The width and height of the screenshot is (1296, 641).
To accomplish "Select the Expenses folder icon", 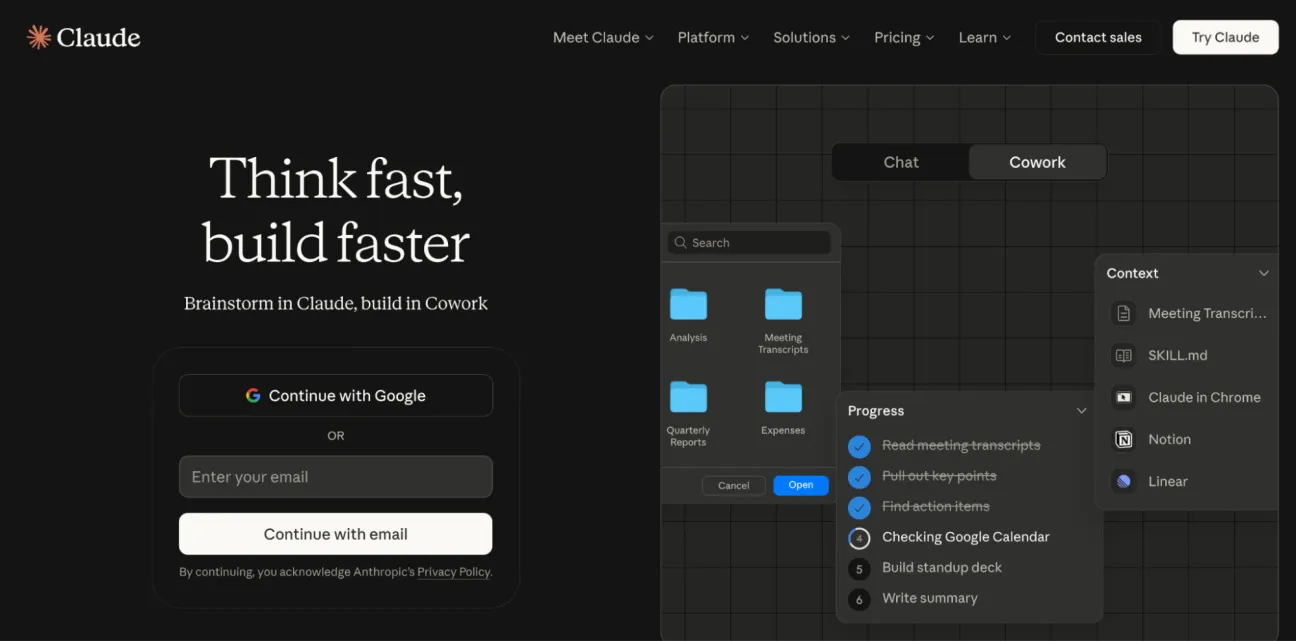I will (x=783, y=397).
